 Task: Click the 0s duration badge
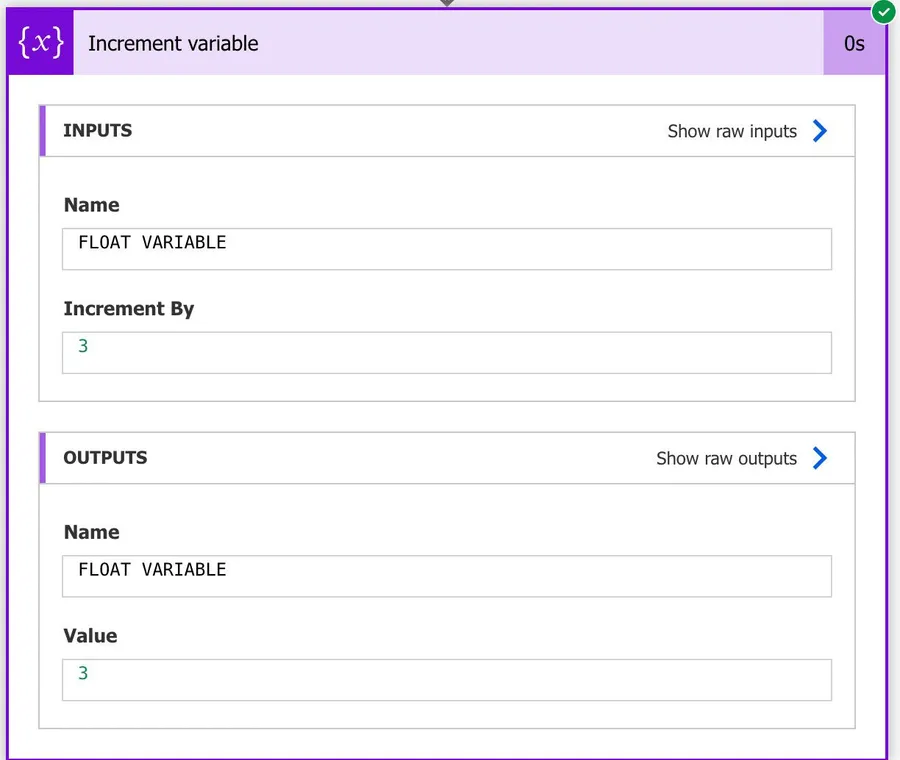[854, 43]
